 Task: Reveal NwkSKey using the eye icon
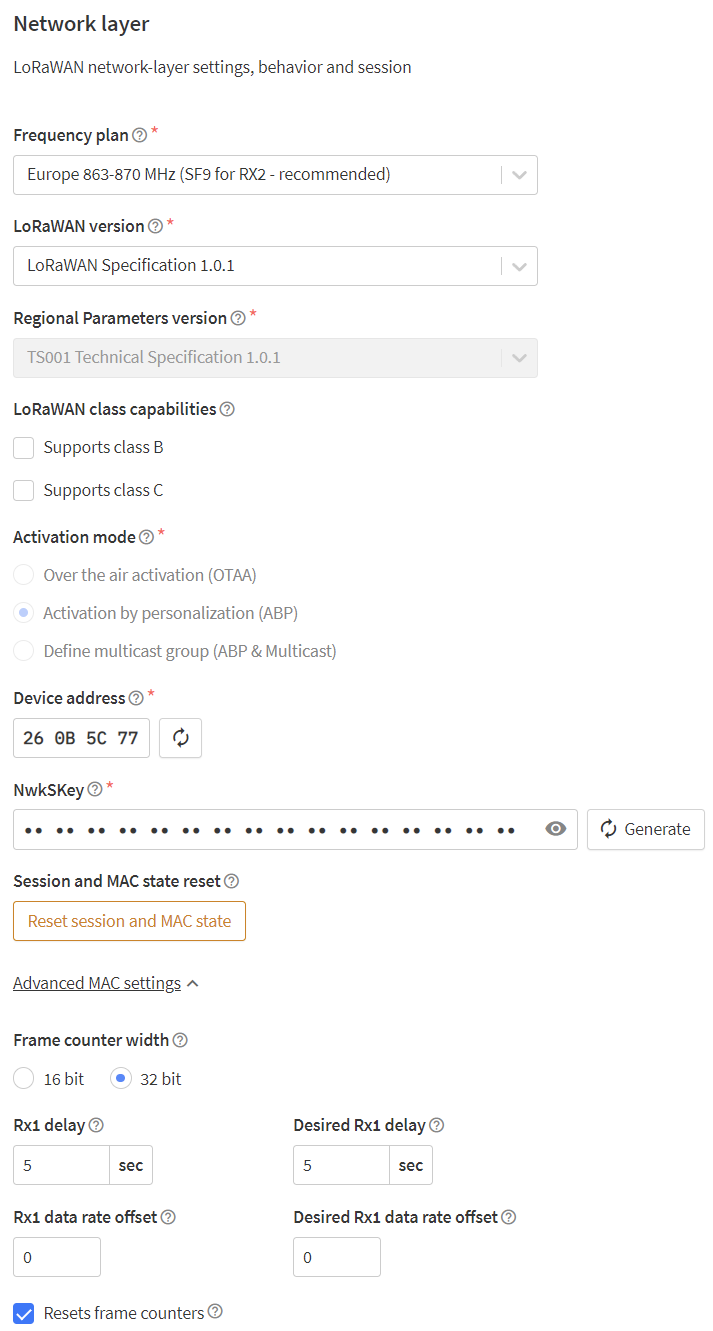(556, 829)
